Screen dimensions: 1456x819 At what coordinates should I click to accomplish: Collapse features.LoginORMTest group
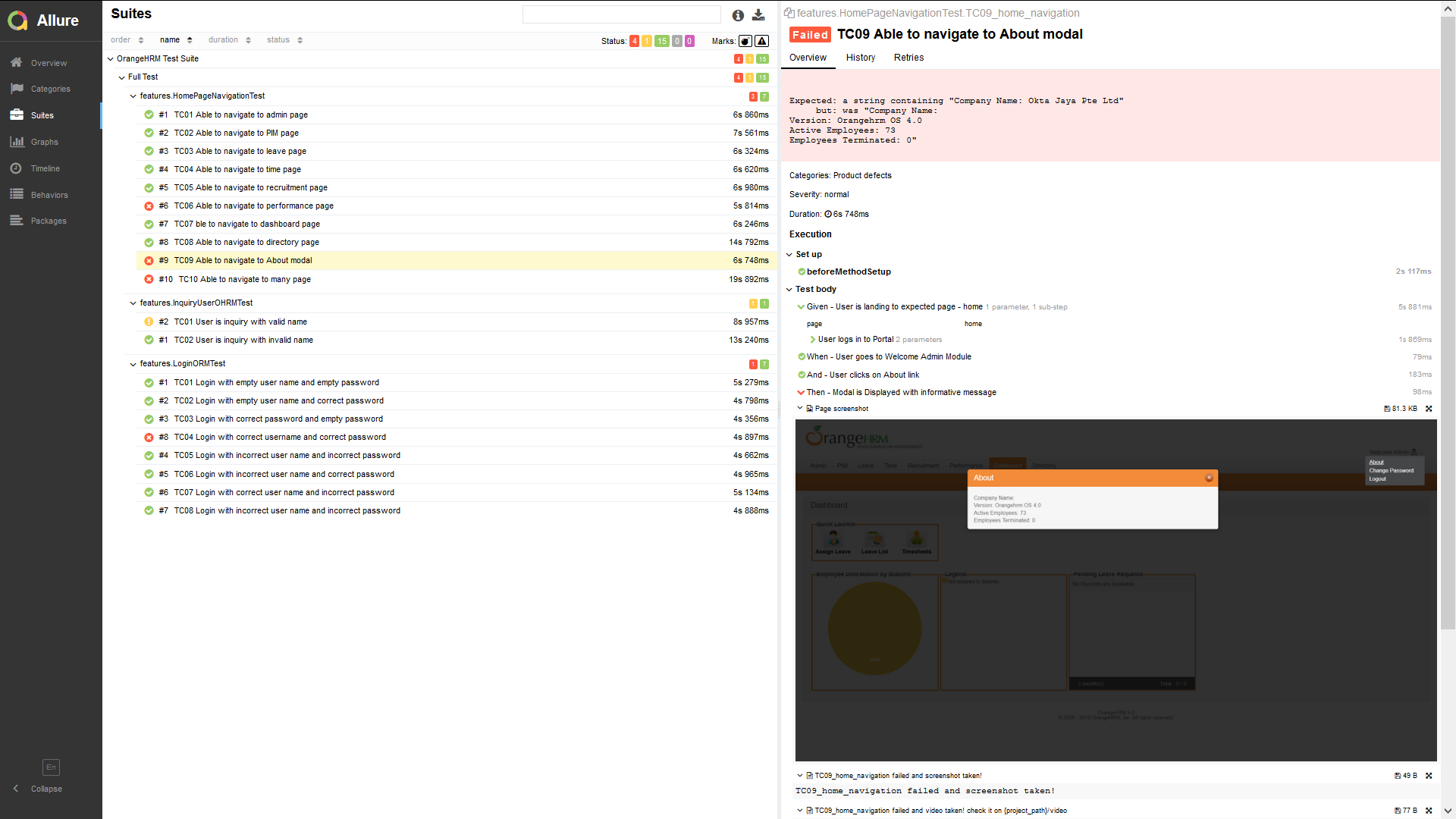click(x=133, y=364)
